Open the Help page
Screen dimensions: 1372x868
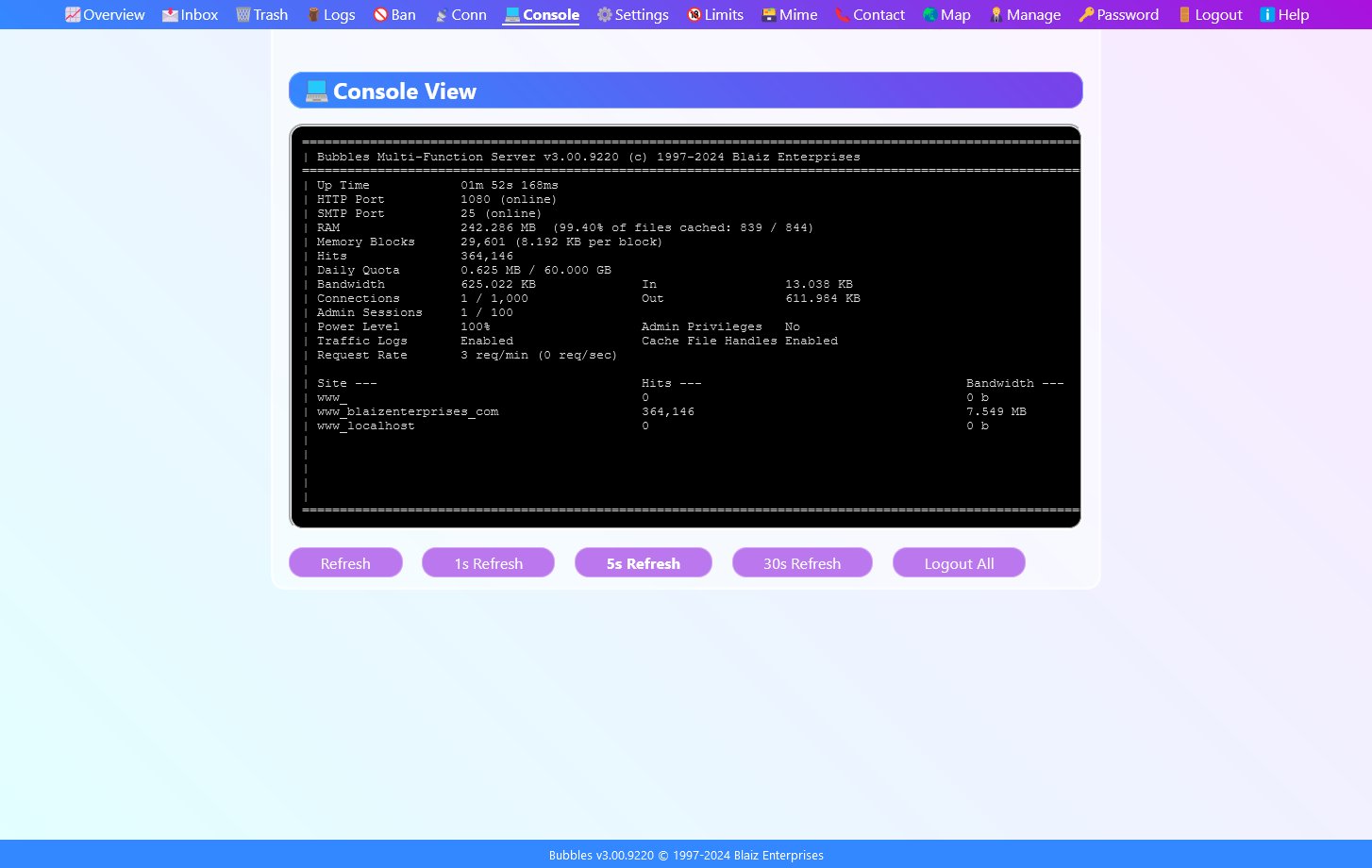coord(1284,15)
